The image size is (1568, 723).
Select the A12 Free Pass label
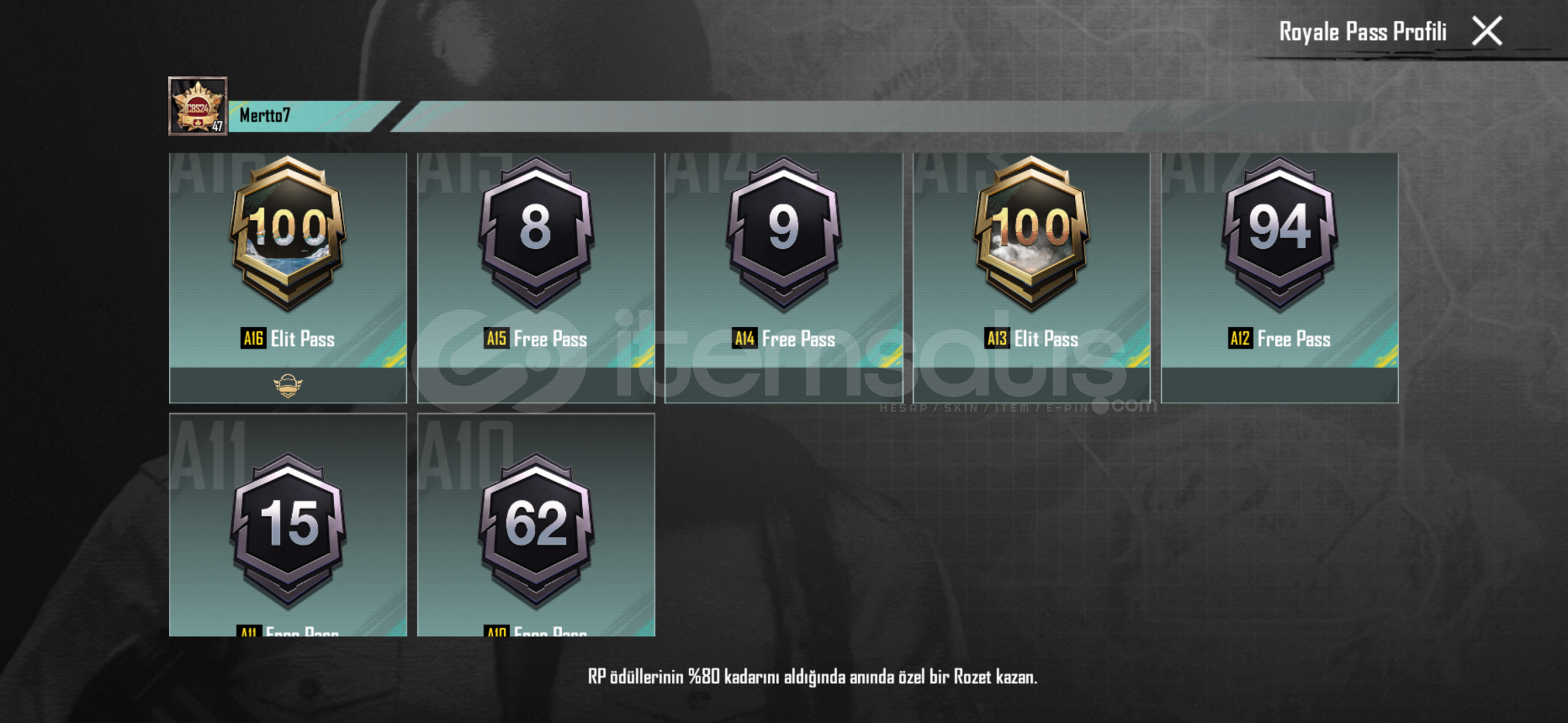[1280, 339]
